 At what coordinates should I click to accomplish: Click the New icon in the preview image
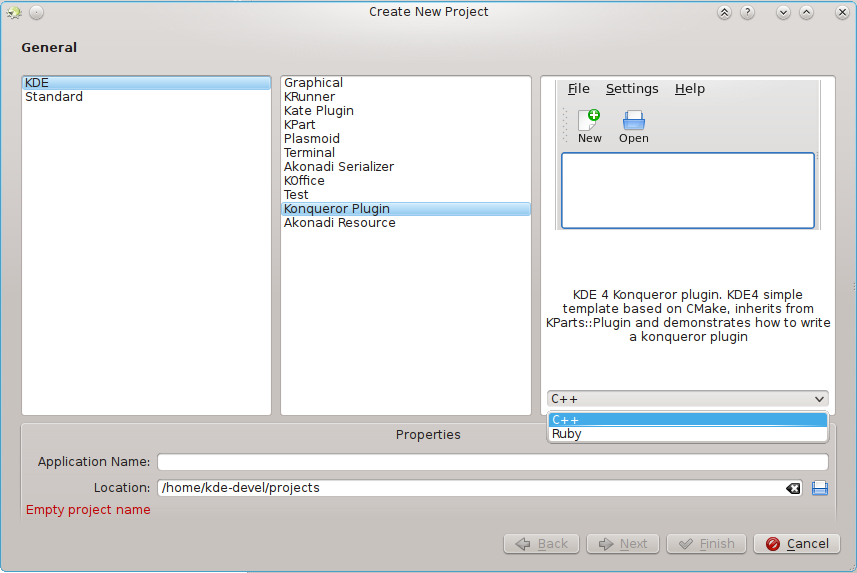pyautogui.click(x=590, y=127)
